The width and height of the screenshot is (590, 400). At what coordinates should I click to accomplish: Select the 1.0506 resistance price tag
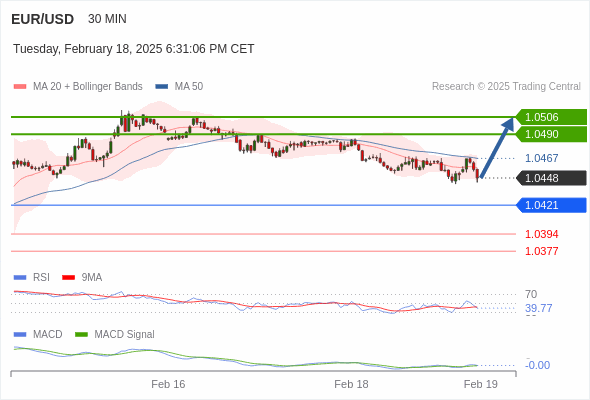pyautogui.click(x=551, y=117)
